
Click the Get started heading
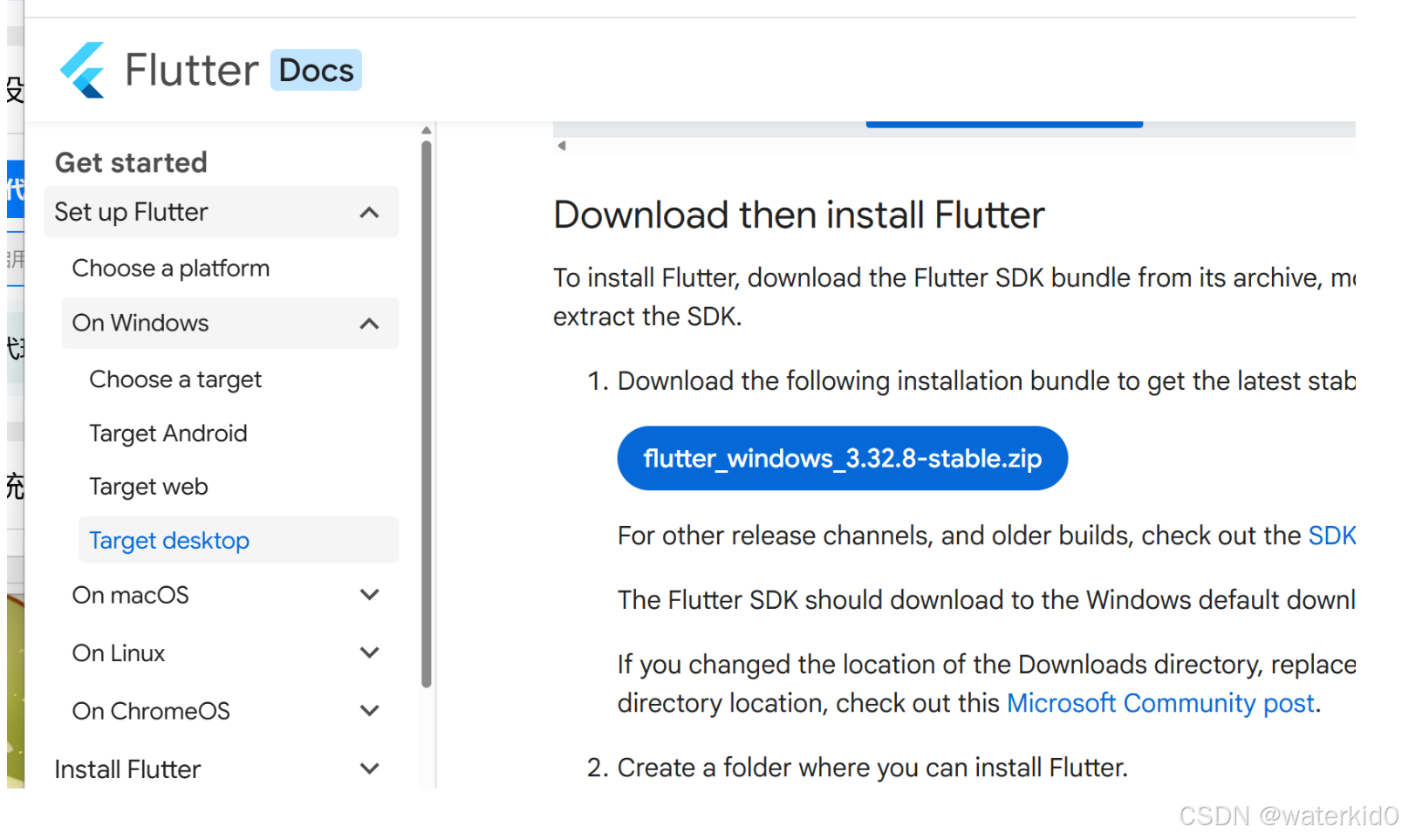132,162
